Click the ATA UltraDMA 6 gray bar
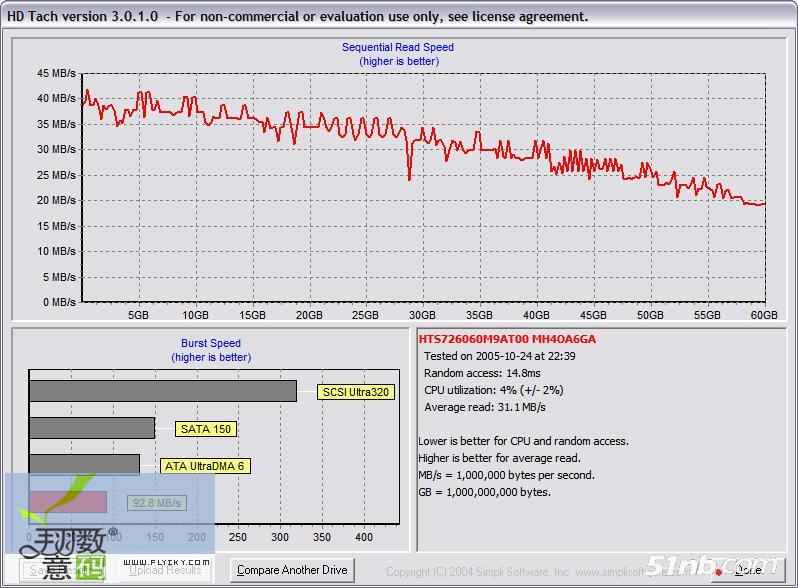The width and height of the screenshot is (798, 588). tap(84, 464)
